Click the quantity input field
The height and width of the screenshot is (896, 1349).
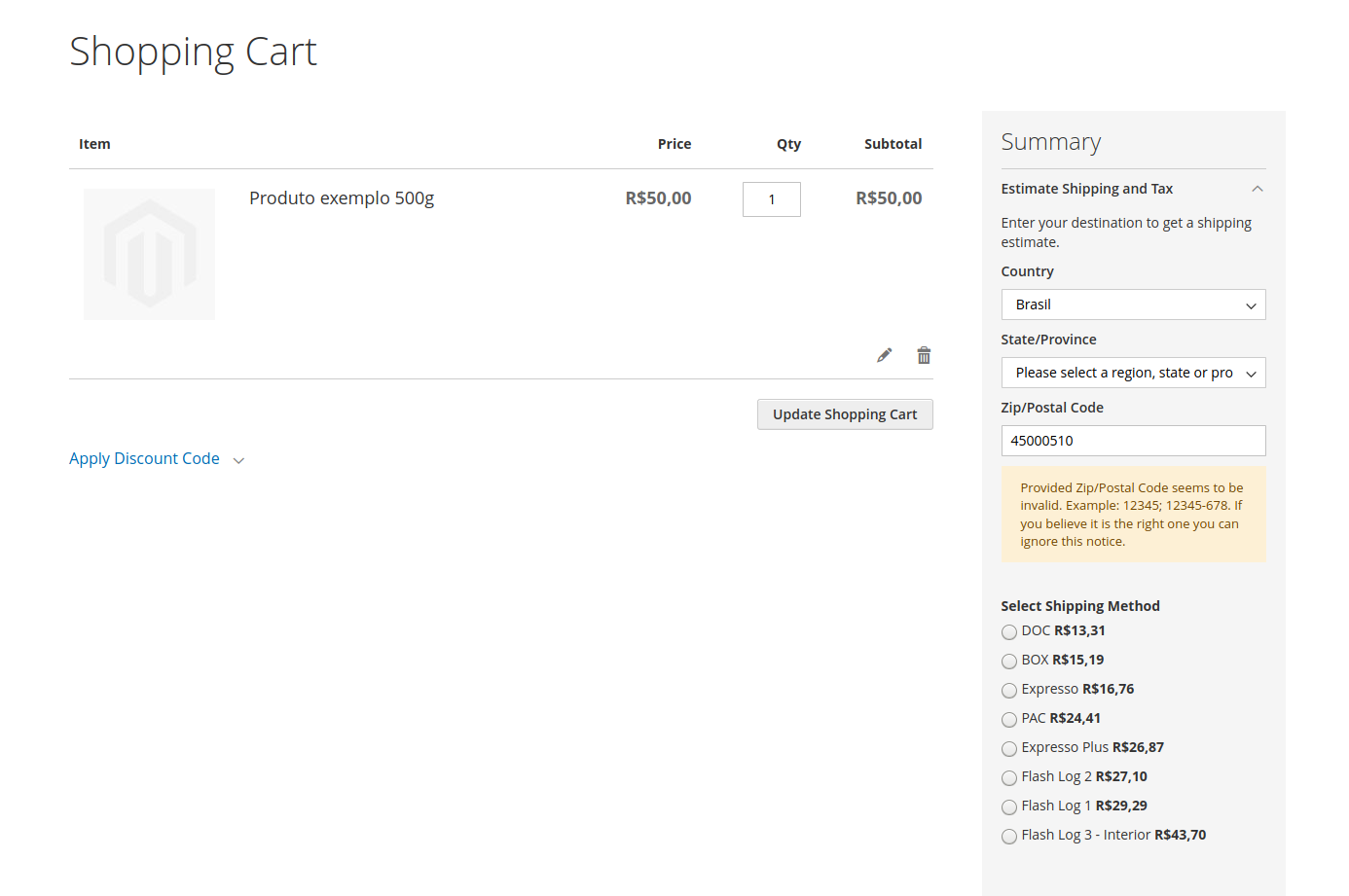tap(771, 199)
